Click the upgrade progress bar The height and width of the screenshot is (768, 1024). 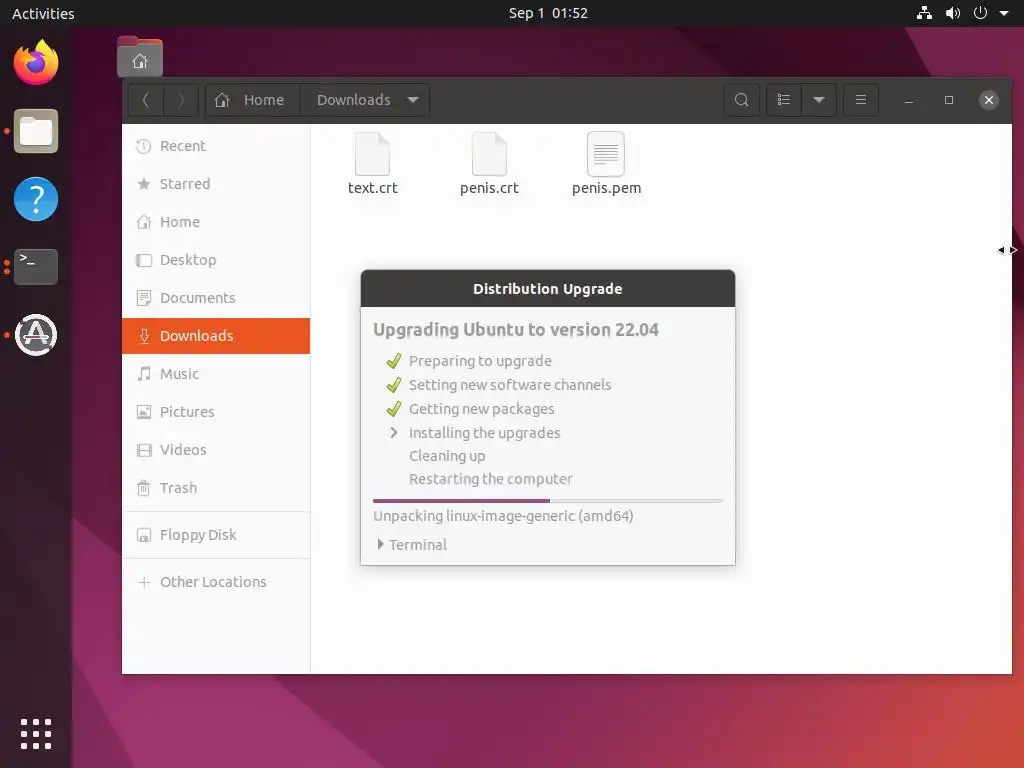pyautogui.click(x=547, y=501)
